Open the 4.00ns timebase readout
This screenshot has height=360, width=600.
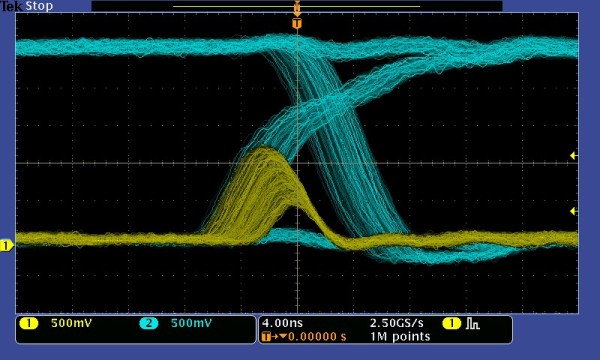point(282,323)
